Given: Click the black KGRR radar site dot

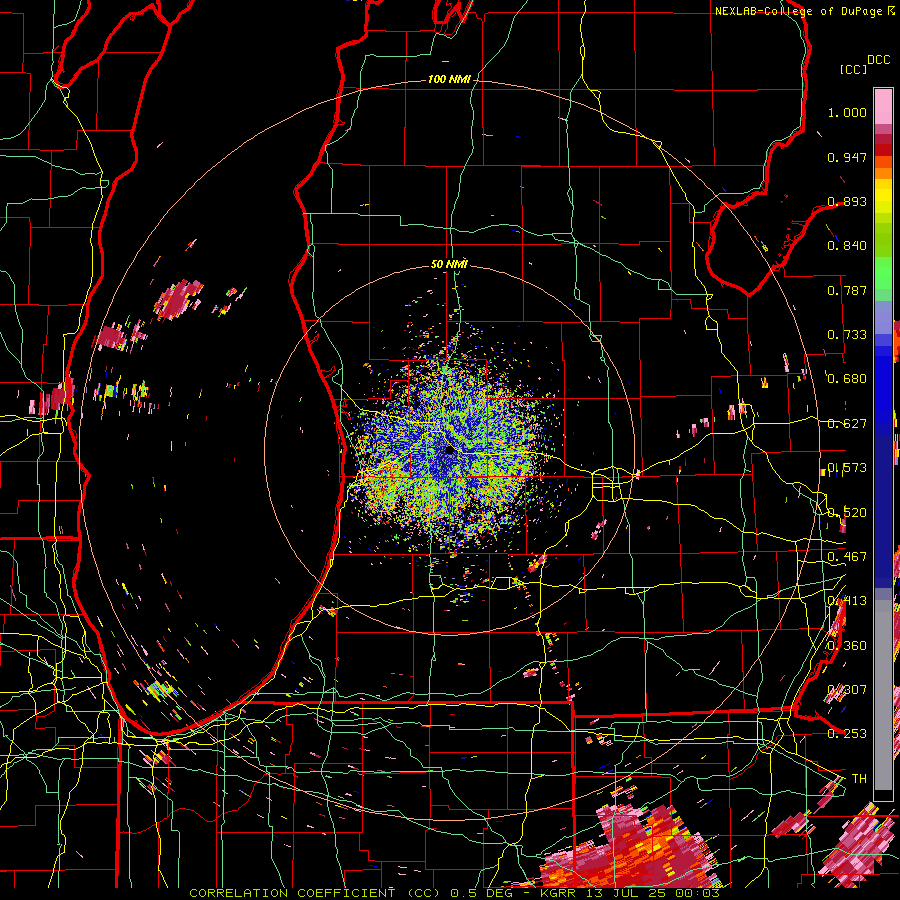Looking at the screenshot, I should pyautogui.click(x=449, y=451).
